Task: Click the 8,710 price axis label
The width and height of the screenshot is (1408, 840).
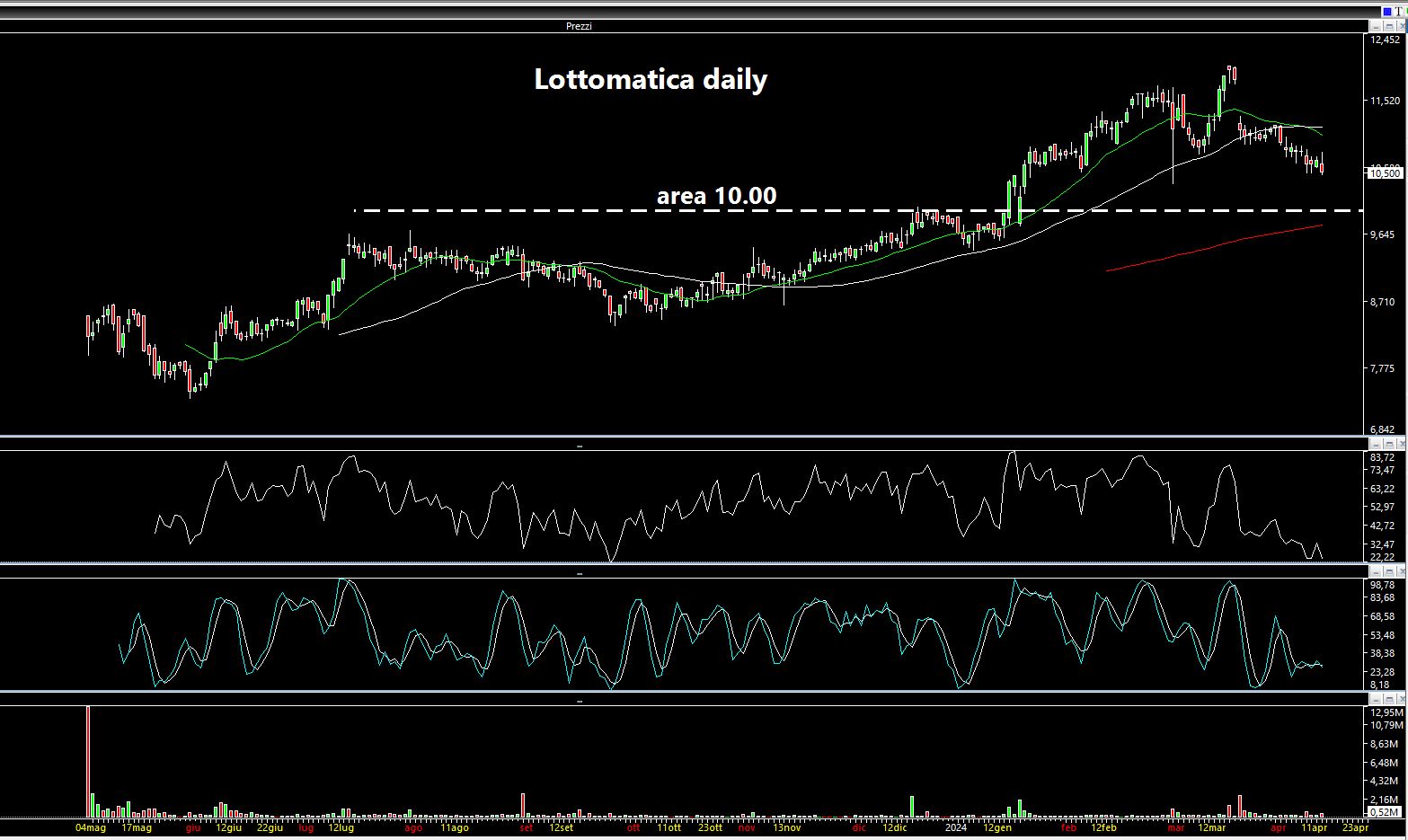Action: point(1383,302)
